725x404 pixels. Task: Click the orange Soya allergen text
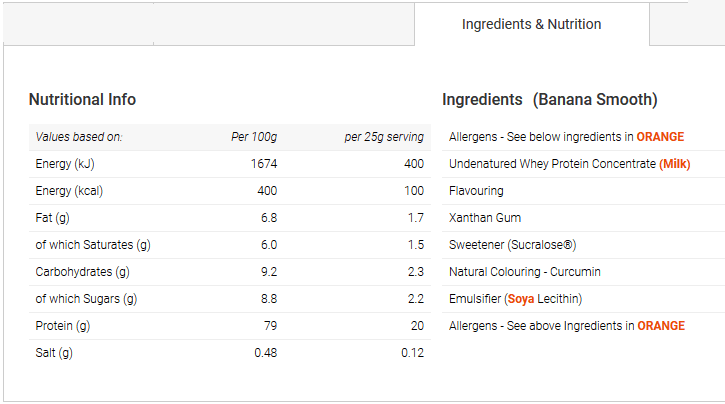(521, 299)
